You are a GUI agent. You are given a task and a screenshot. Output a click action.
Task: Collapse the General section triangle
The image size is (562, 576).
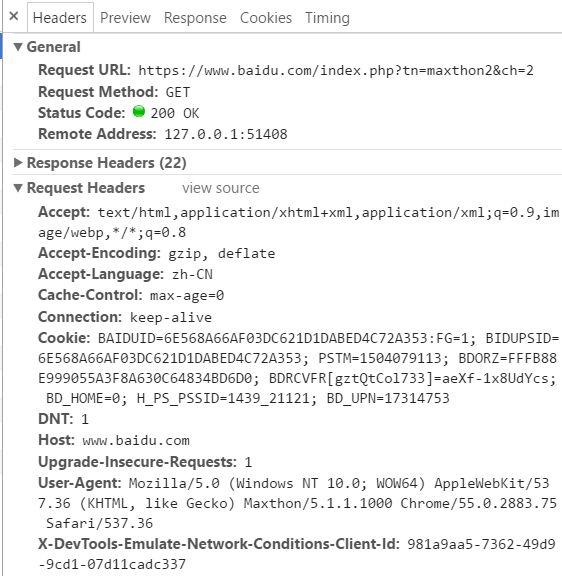point(18,47)
